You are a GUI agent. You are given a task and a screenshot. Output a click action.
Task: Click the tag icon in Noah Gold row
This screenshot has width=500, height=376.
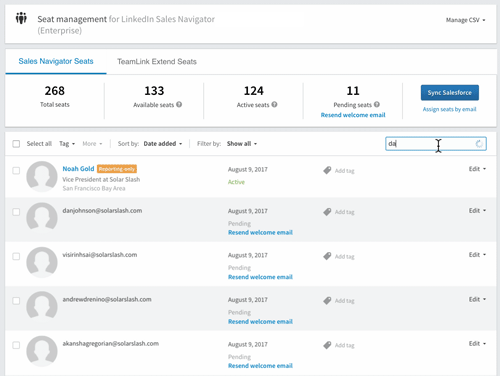[x=327, y=170]
